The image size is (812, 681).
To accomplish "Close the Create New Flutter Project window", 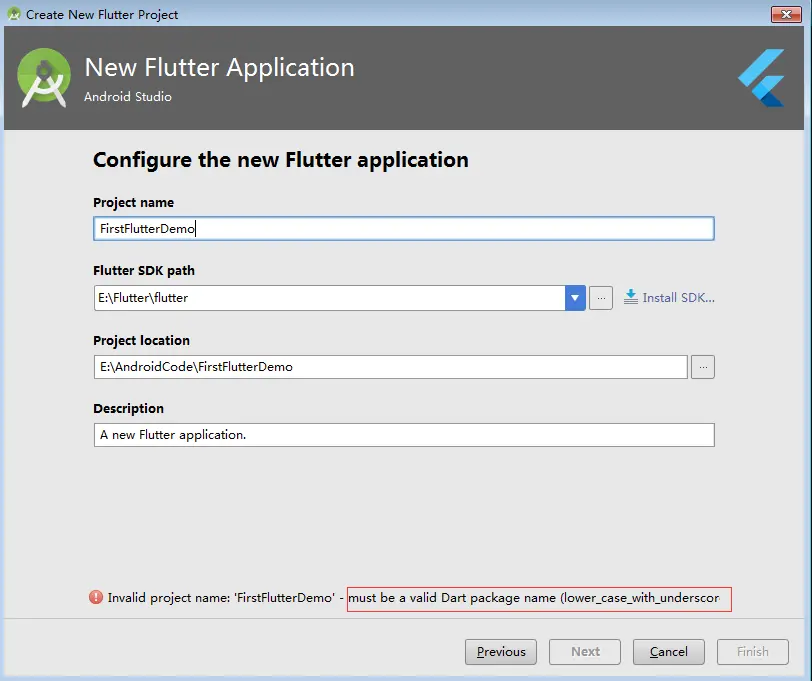I will (x=786, y=15).
